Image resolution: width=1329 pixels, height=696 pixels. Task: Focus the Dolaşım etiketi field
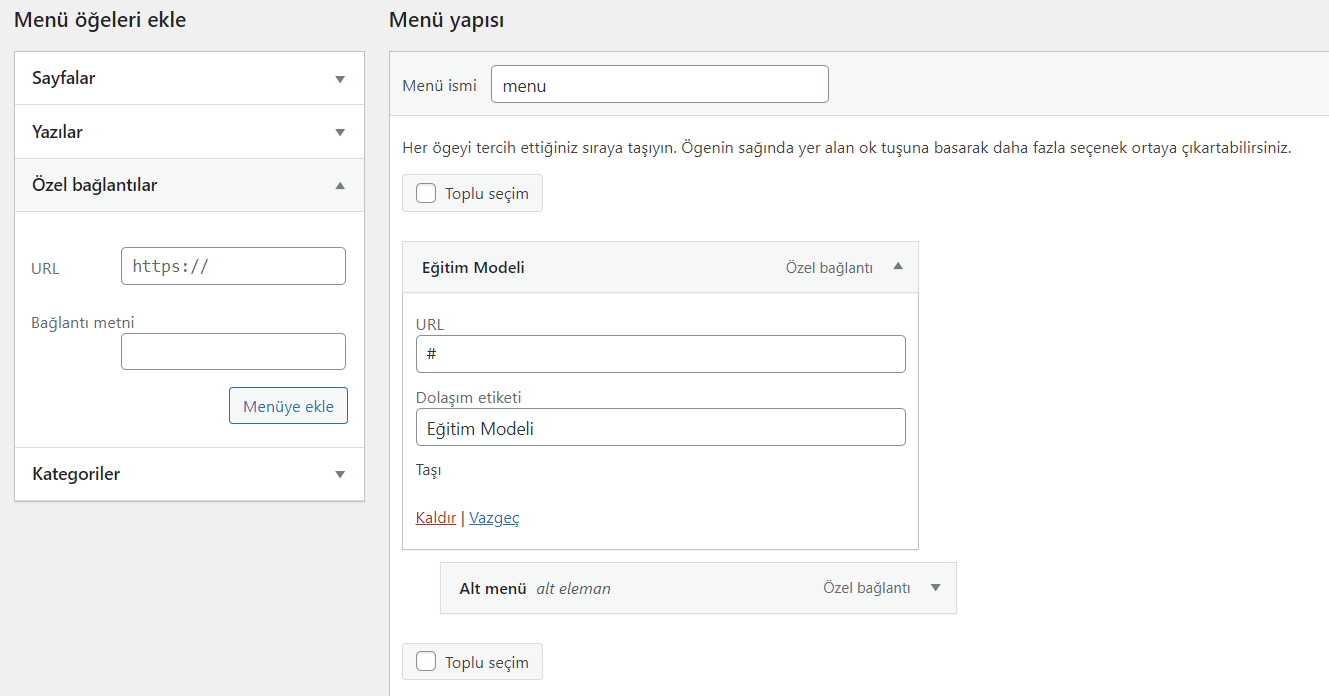pos(661,427)
